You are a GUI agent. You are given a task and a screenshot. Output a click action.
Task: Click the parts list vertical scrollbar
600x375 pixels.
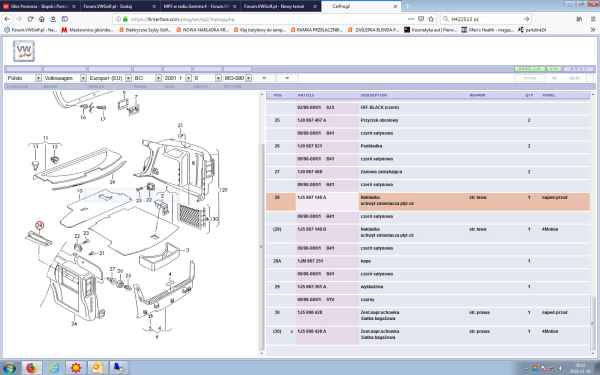point(262,247)
